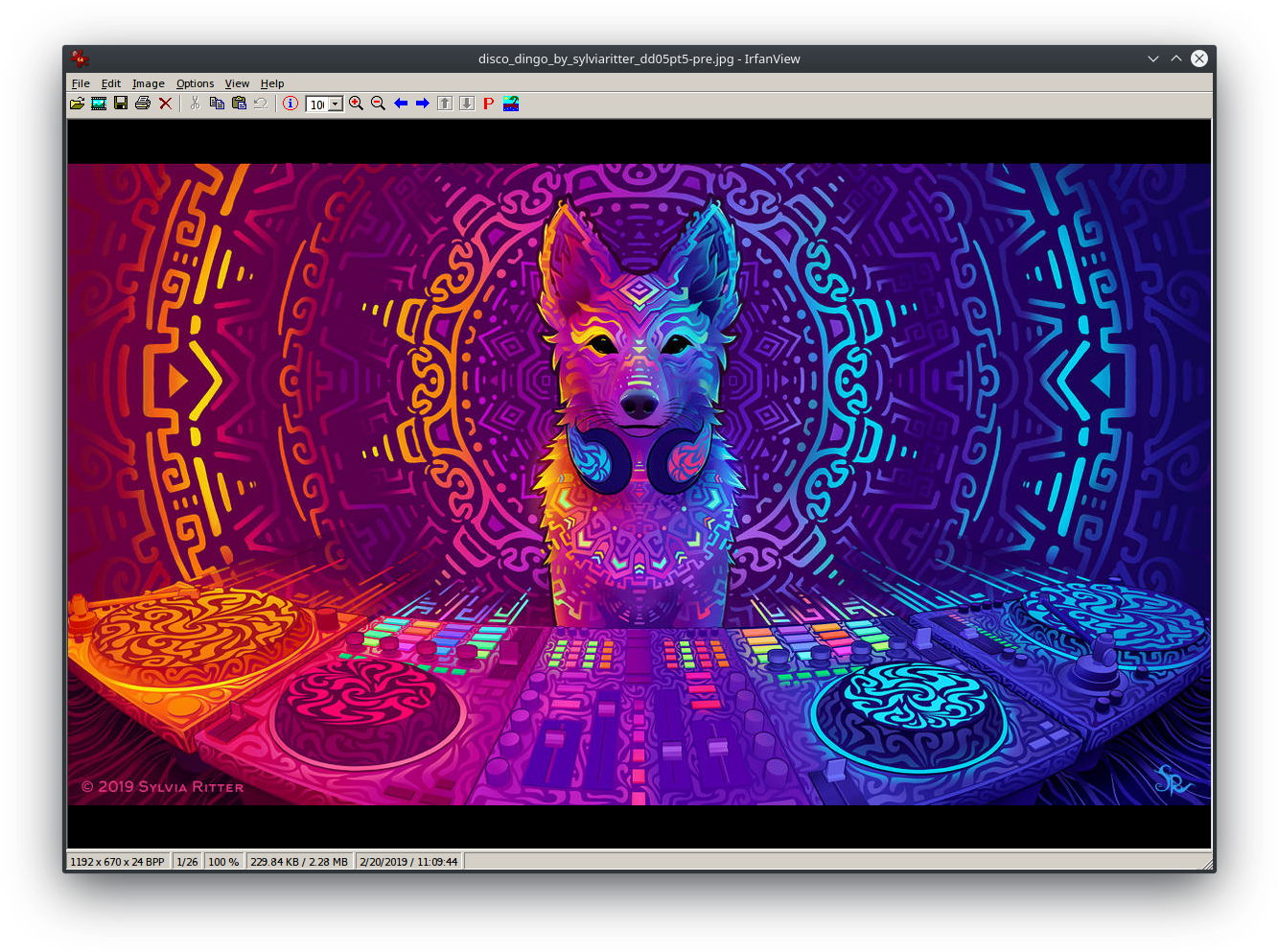
Task: Zoom in with the plus magnifier
Action: tap(356, 104)
